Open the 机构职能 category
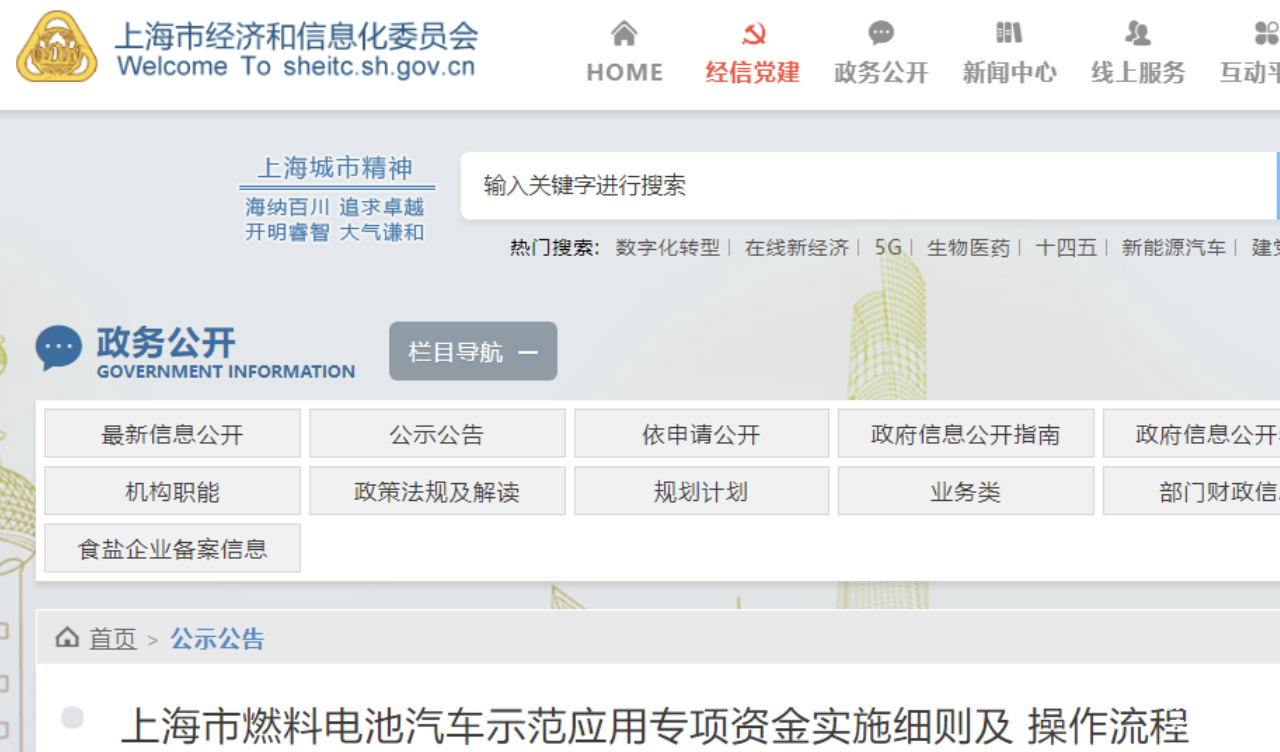1280x752 pixels. tap(172, 491)
